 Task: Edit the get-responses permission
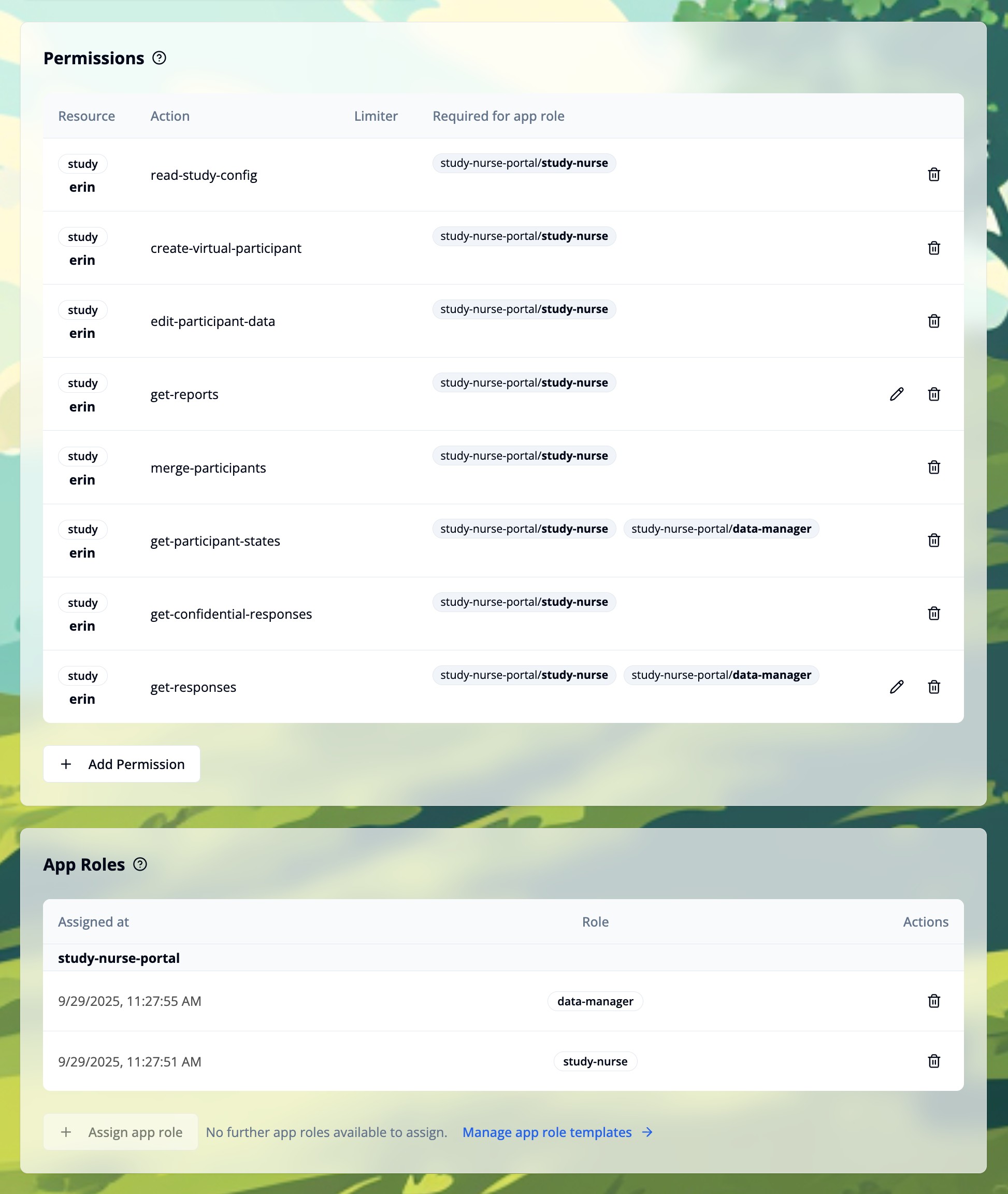897,687
